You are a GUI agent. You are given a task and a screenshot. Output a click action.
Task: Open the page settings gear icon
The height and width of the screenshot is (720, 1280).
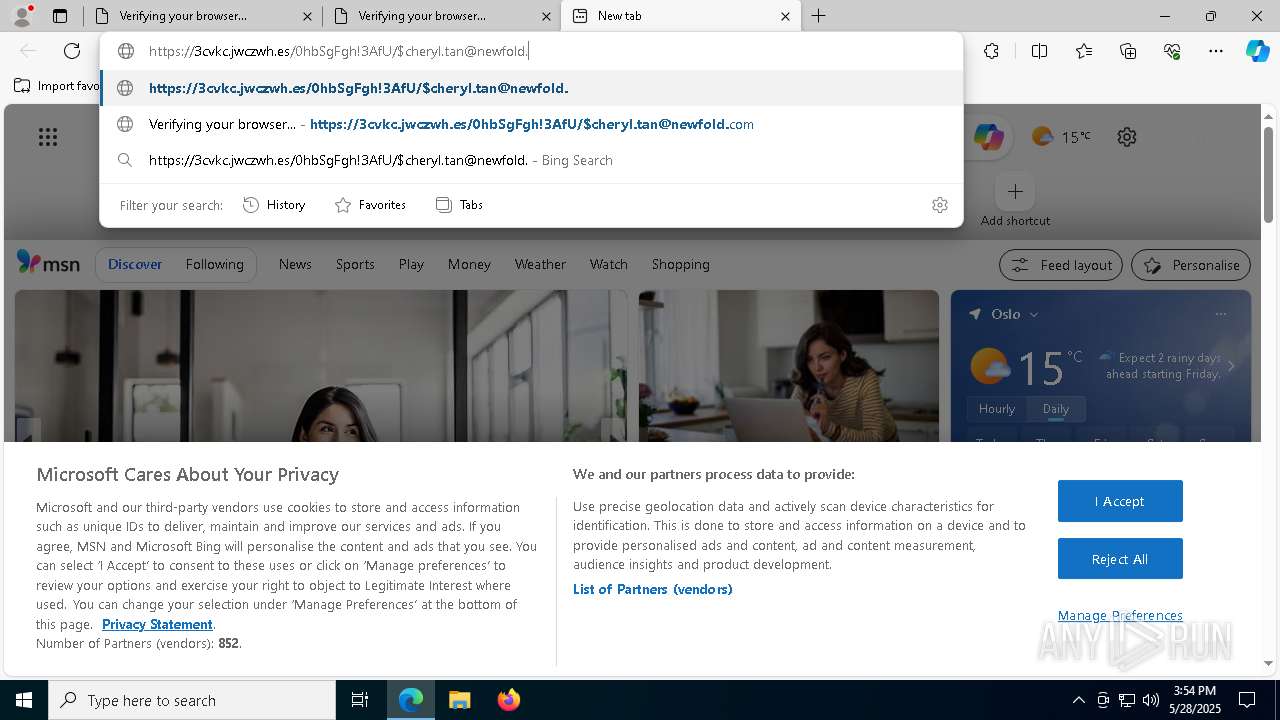1127,137
